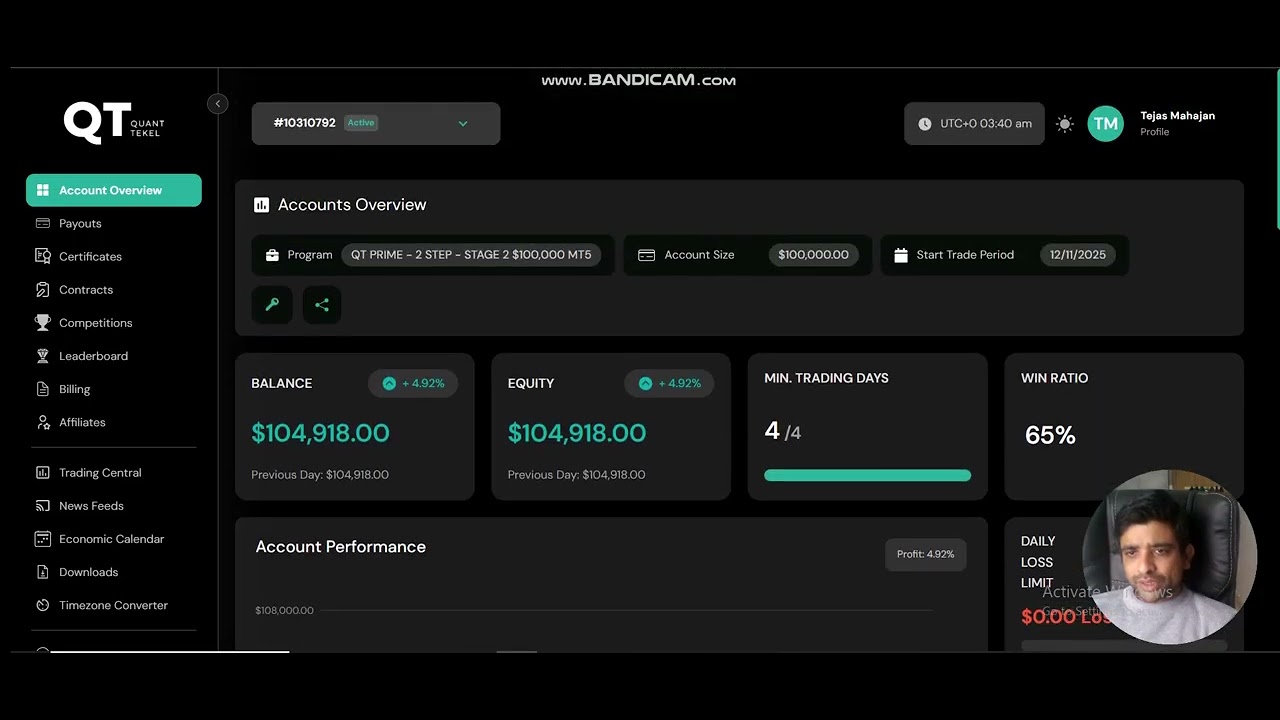The height and width of the screenshot is (720, 1280).
Task: Click the $108,000.00 chart axis label
Action: [x=284, y=610]
